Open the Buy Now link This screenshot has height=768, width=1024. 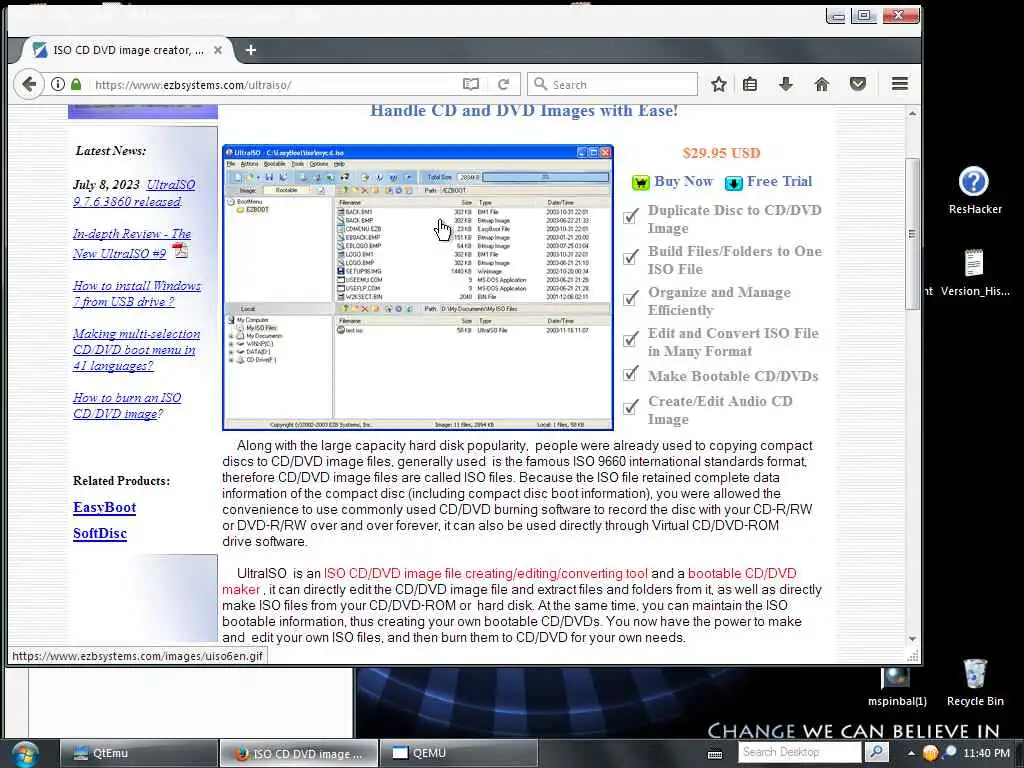(x=683, y=182)
